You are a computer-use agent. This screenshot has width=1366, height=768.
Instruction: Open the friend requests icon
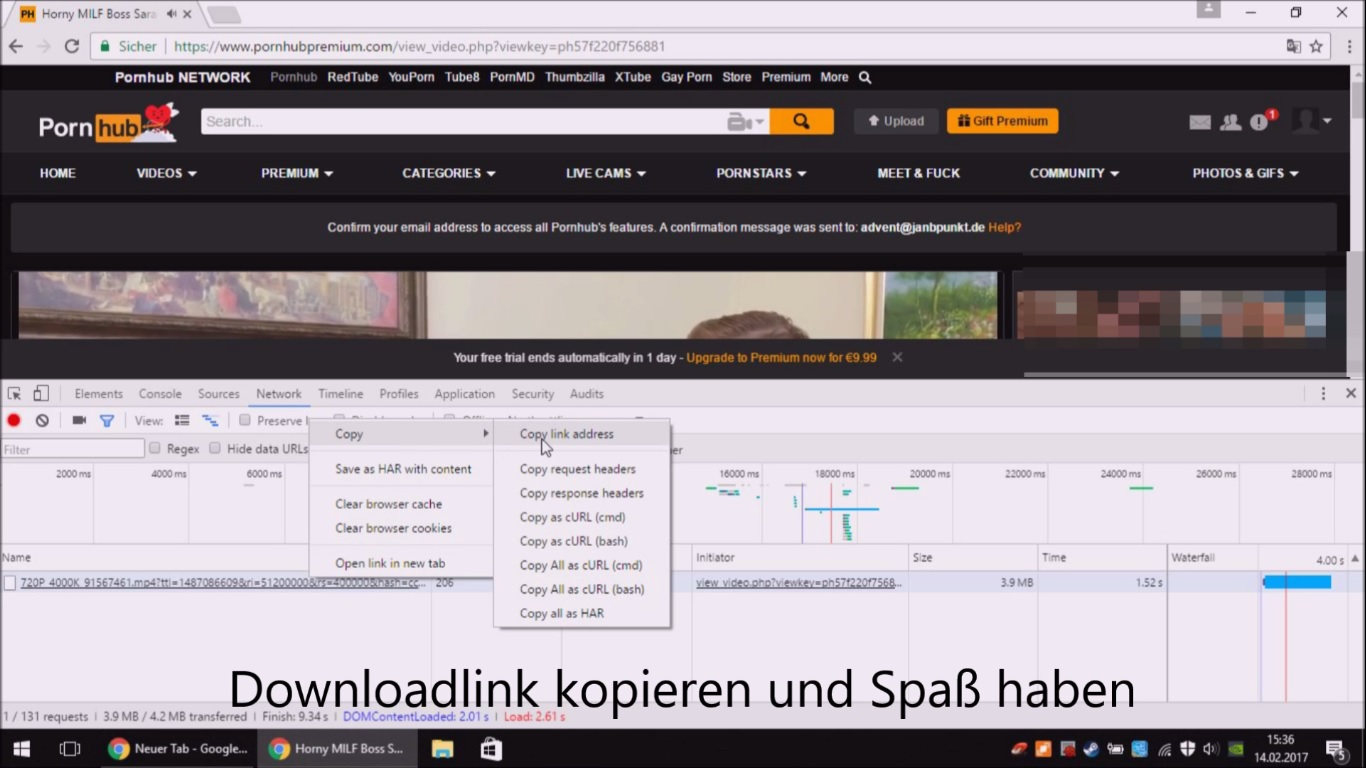(x=1230, y=122)
